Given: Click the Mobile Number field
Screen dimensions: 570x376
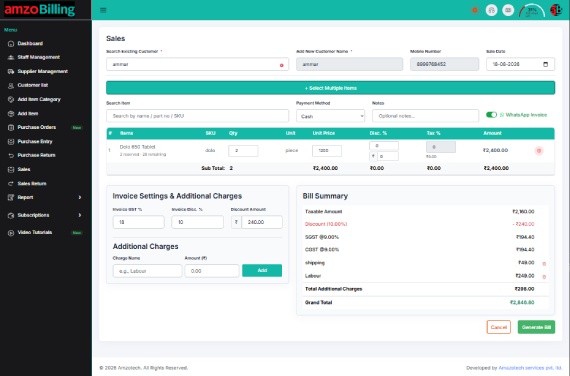Looking at the screenshot, I should coord(444,64).
